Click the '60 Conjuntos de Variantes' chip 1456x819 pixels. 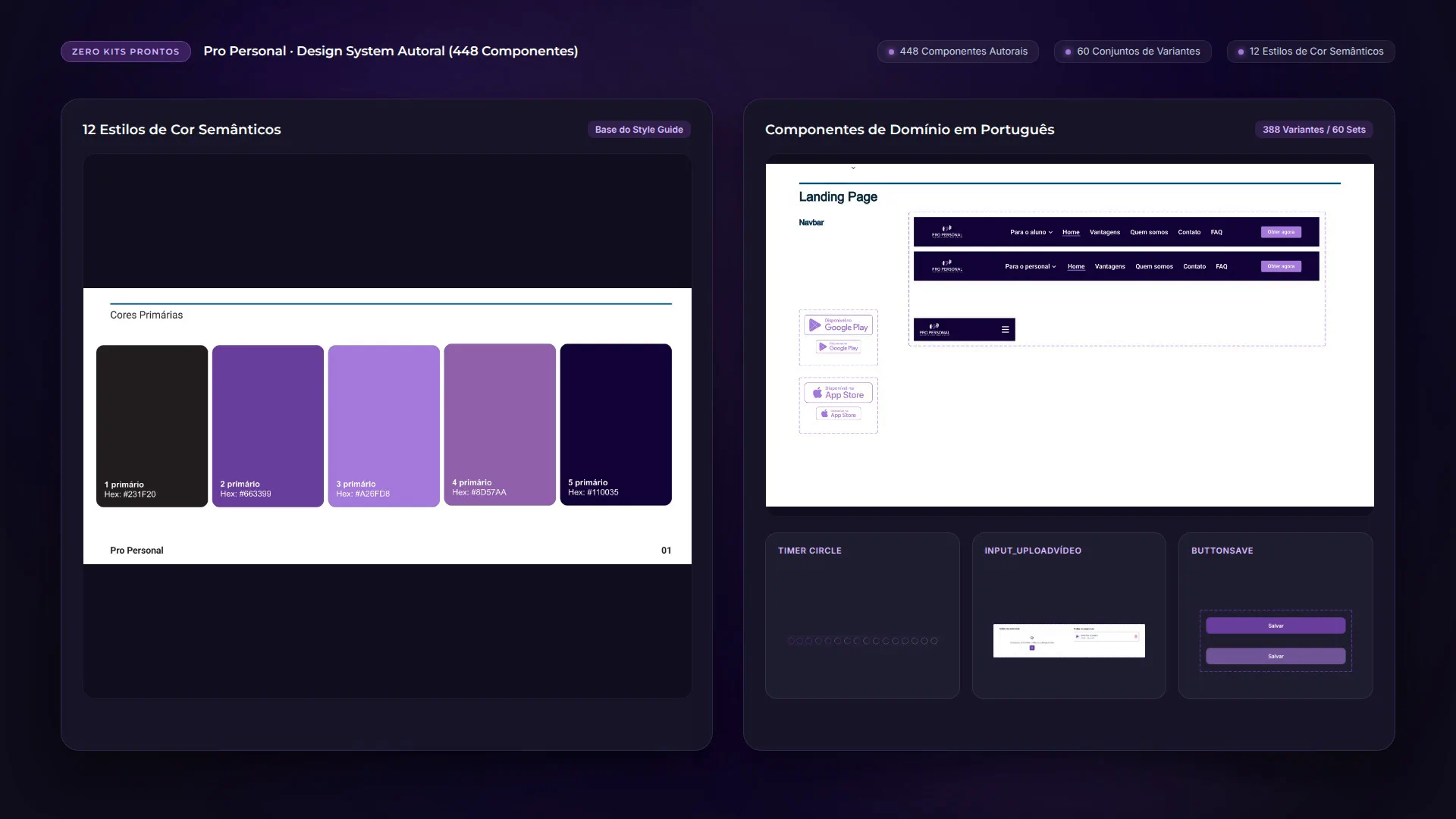point(1132,52)
